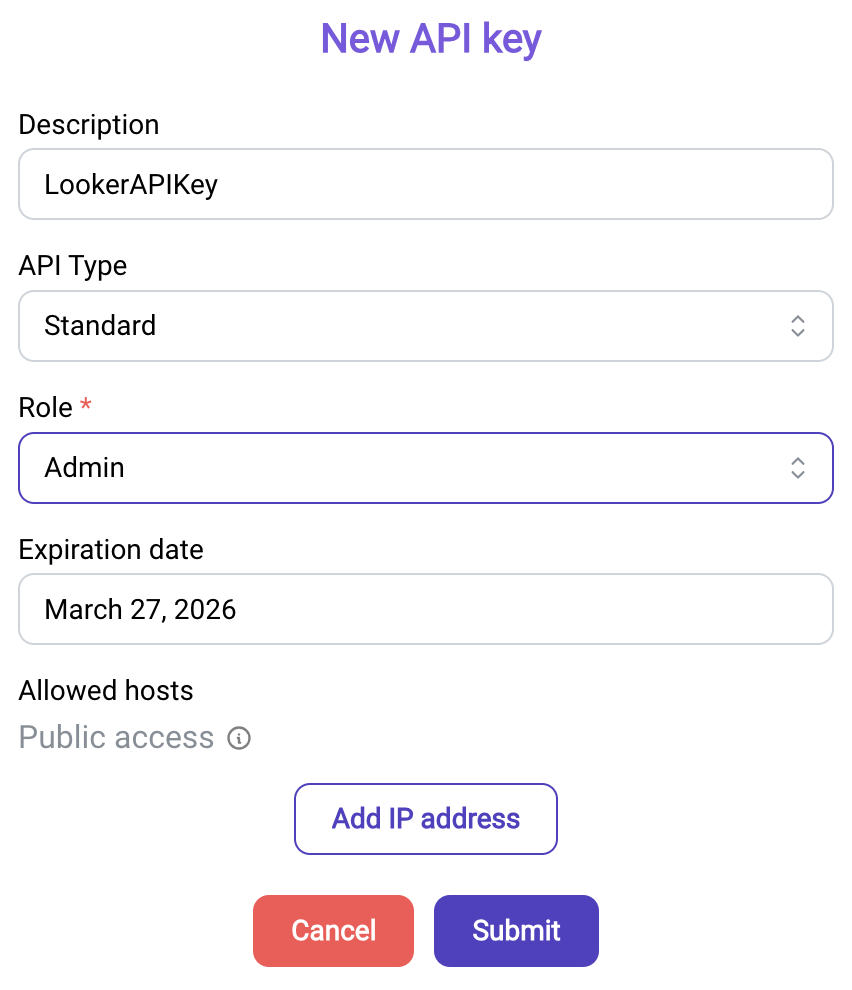Cancel the new API key form
Viewport: 852px width, 990px height.
tap(333, 931)
